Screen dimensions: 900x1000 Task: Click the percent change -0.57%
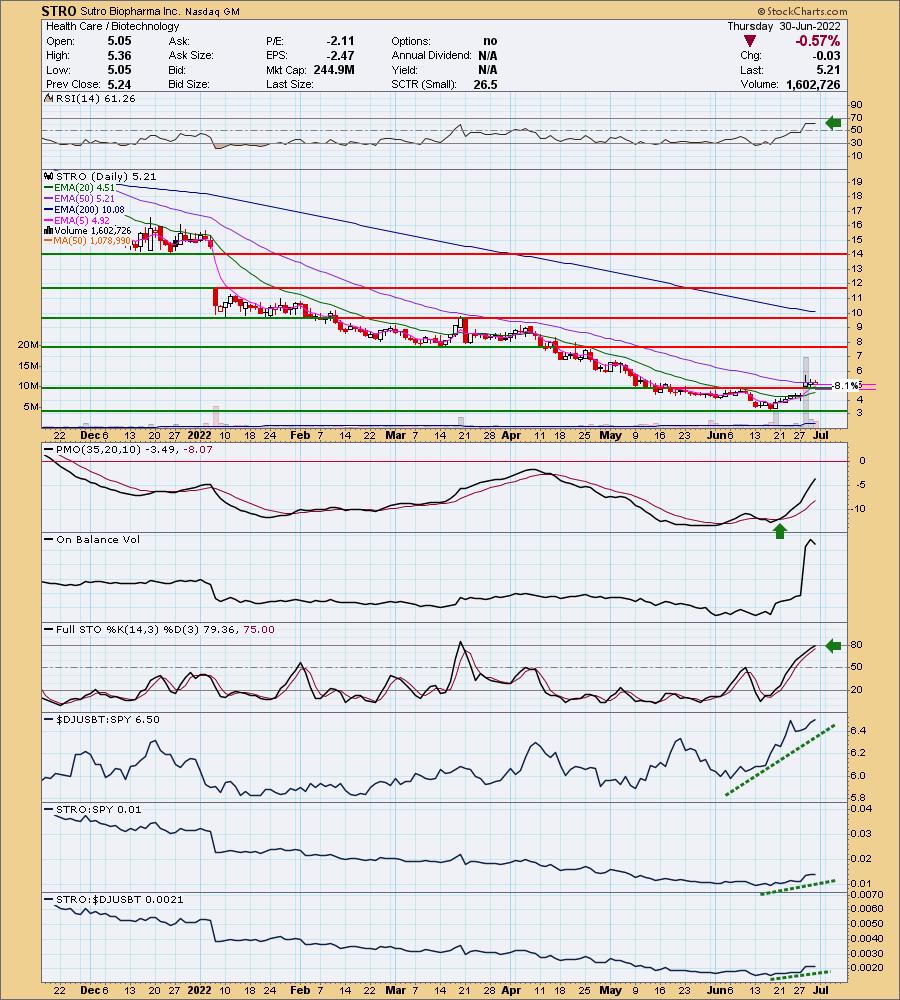coord(817,41)
